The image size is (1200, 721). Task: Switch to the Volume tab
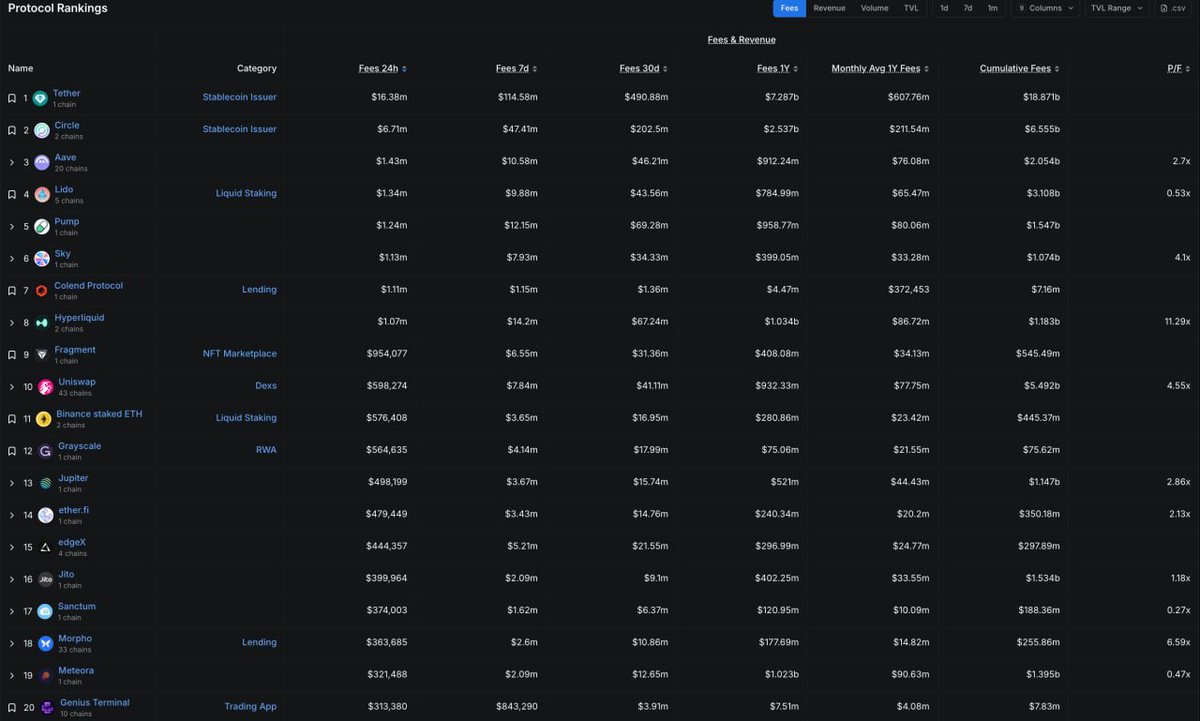tap(874, 8)
